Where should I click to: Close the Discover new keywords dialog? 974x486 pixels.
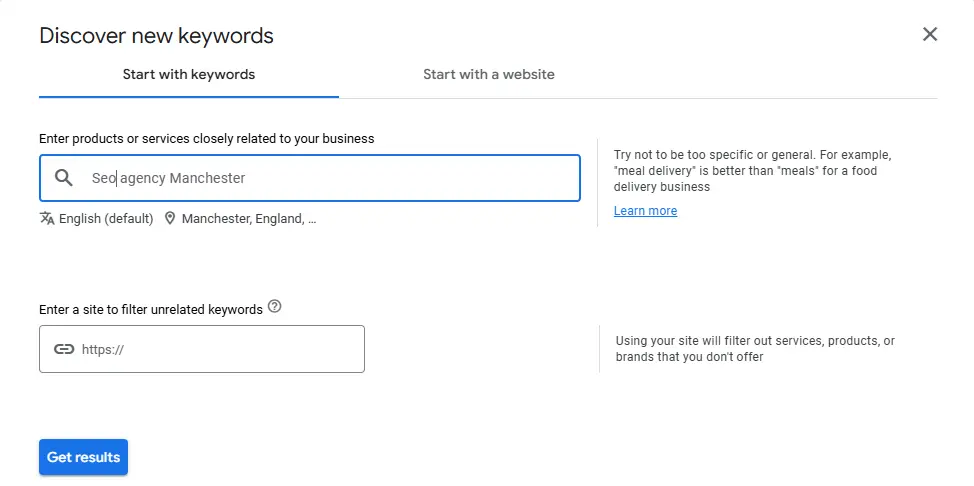(929, 34)
